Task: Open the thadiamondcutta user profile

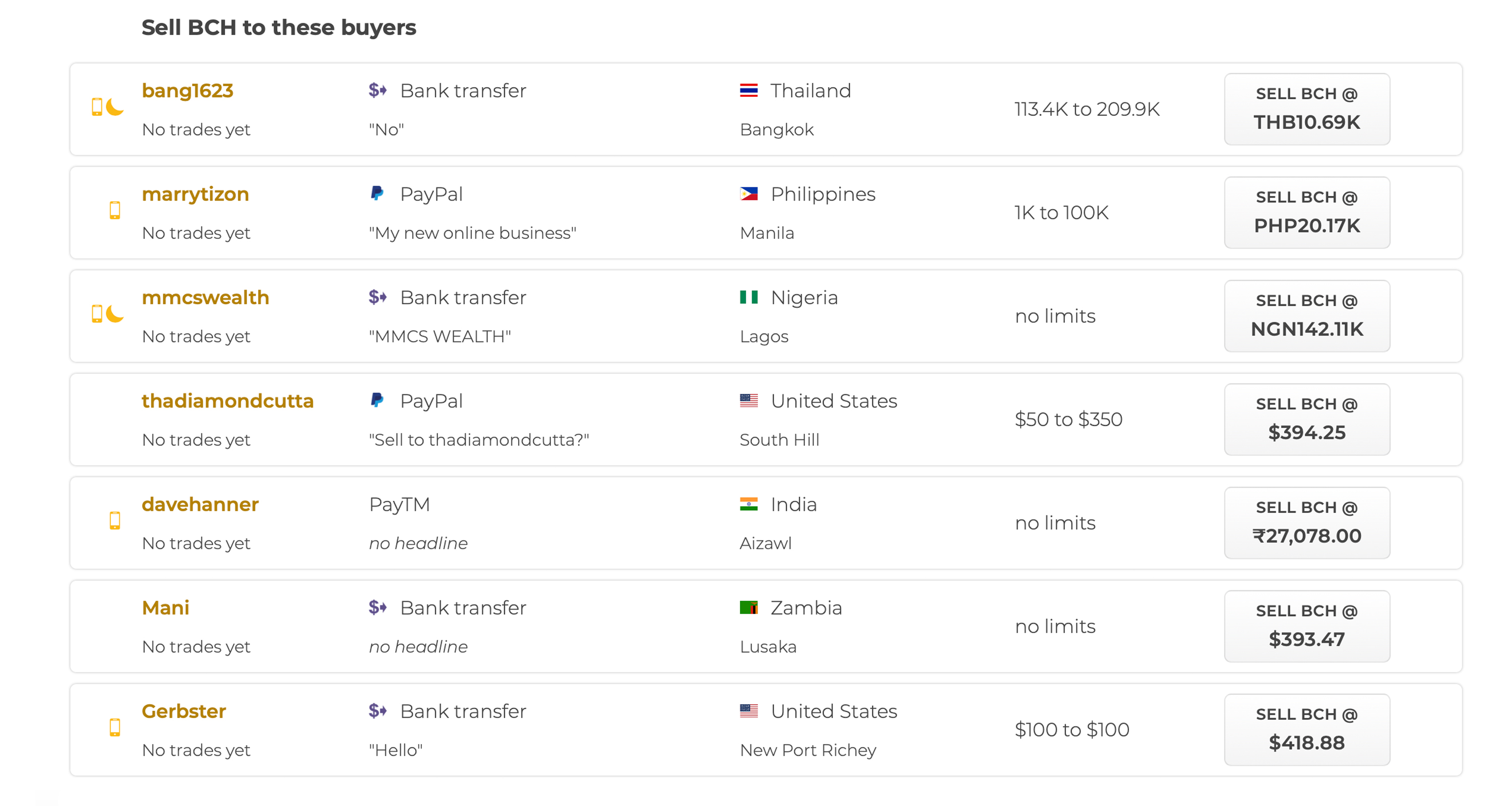Action: point(228,400)
